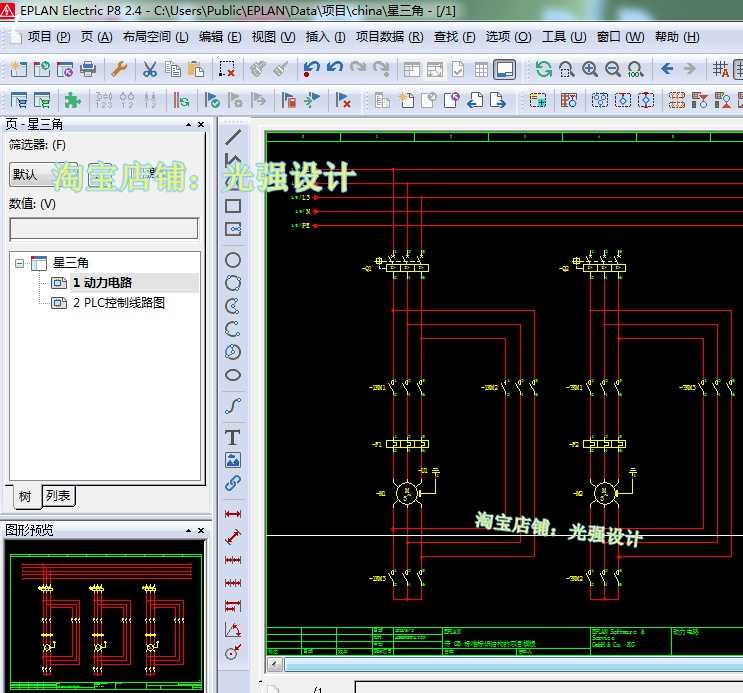Select the Spline curve tool

(233, 405)
